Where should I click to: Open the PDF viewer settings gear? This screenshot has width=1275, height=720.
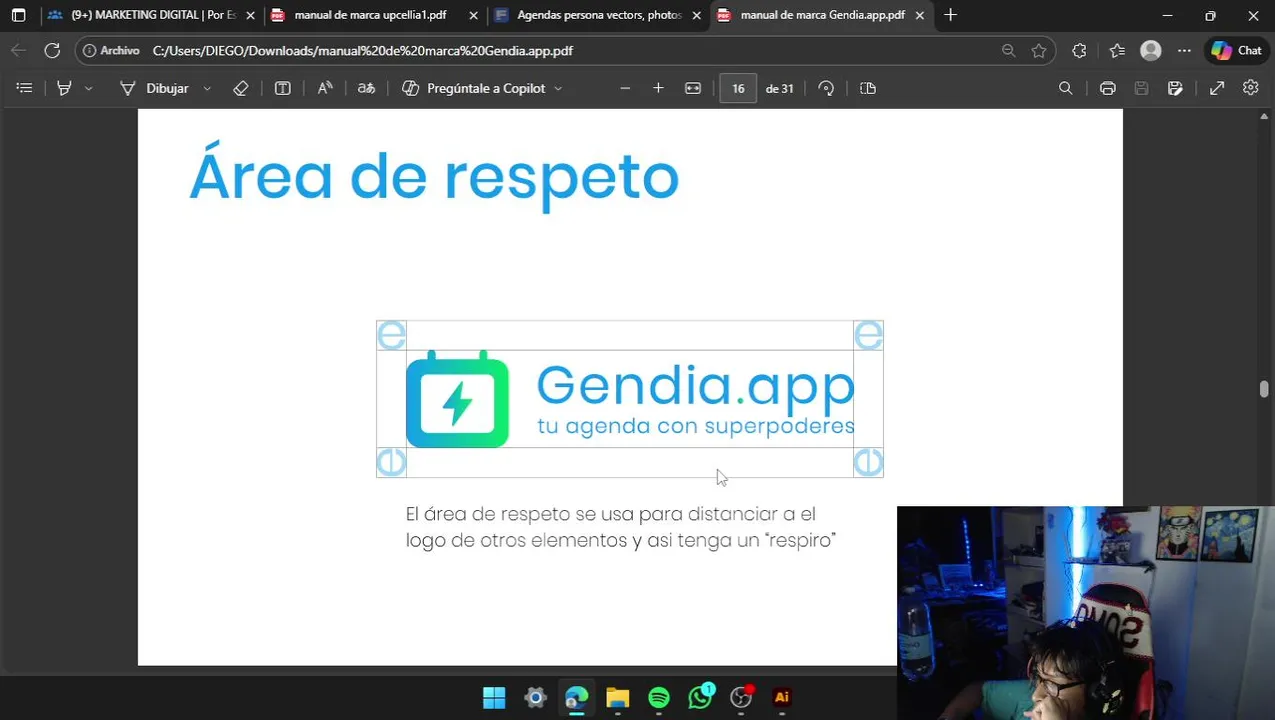coord(1250,88)
